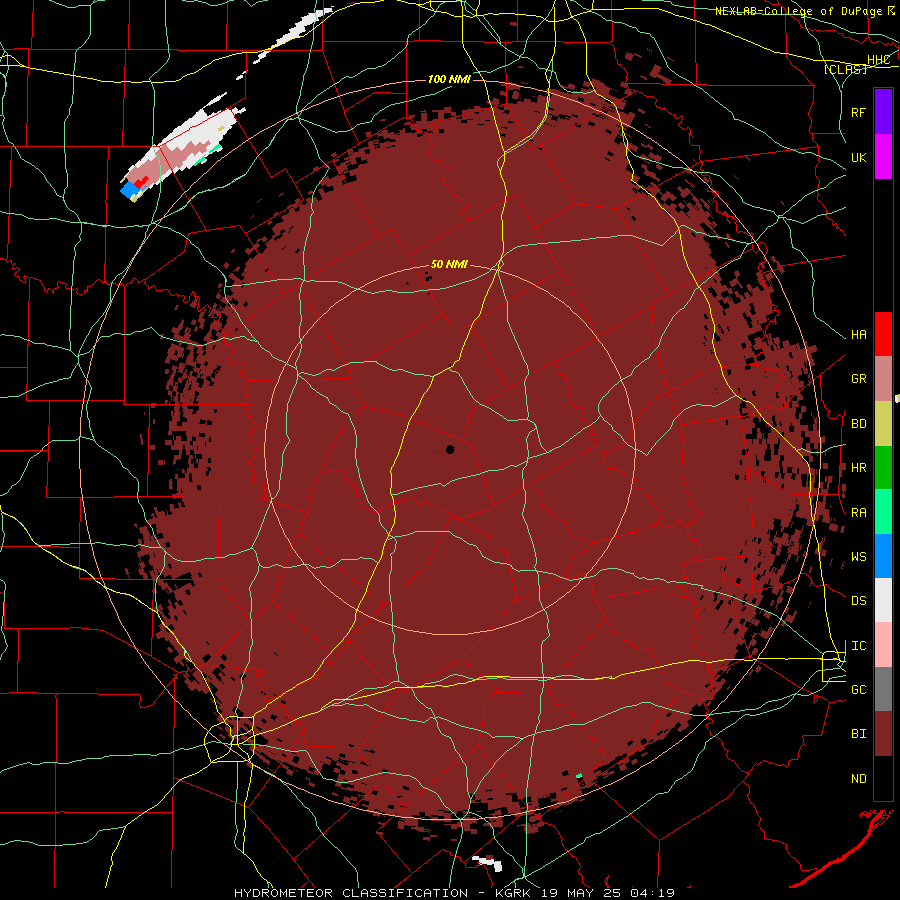
Task: Click the BI legend label
Action: [x=858, y=734]
